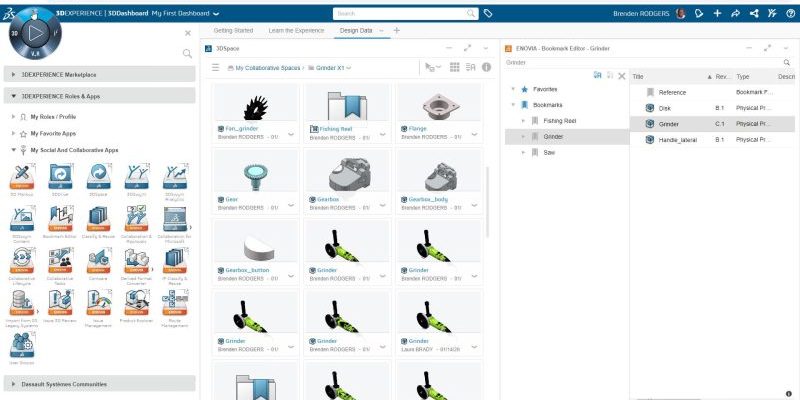Click the tag icon next to search bar
Screen dimensions: 800x400
tap(488, 14)
